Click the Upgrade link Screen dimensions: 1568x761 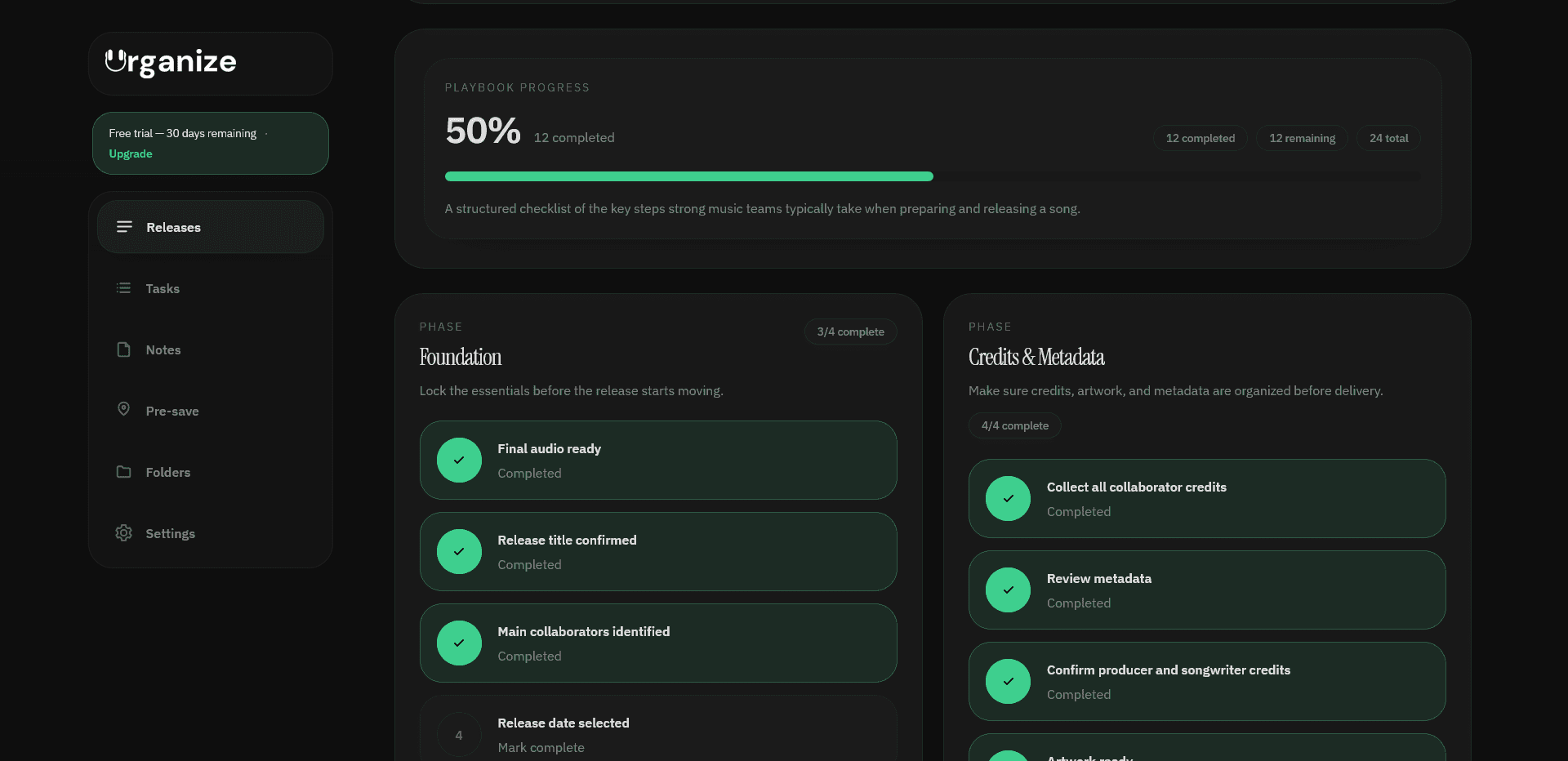click(130, 154)
